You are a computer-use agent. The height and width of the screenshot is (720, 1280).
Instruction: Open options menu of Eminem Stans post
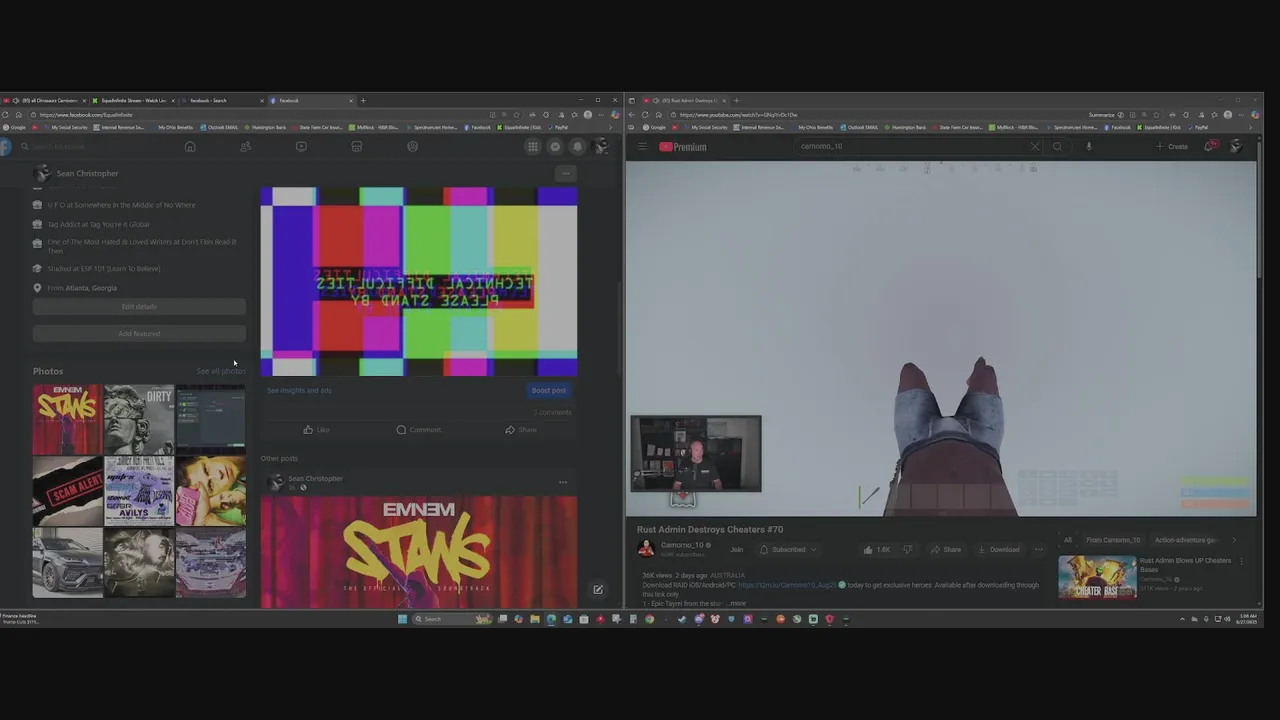tap(563, 482)
